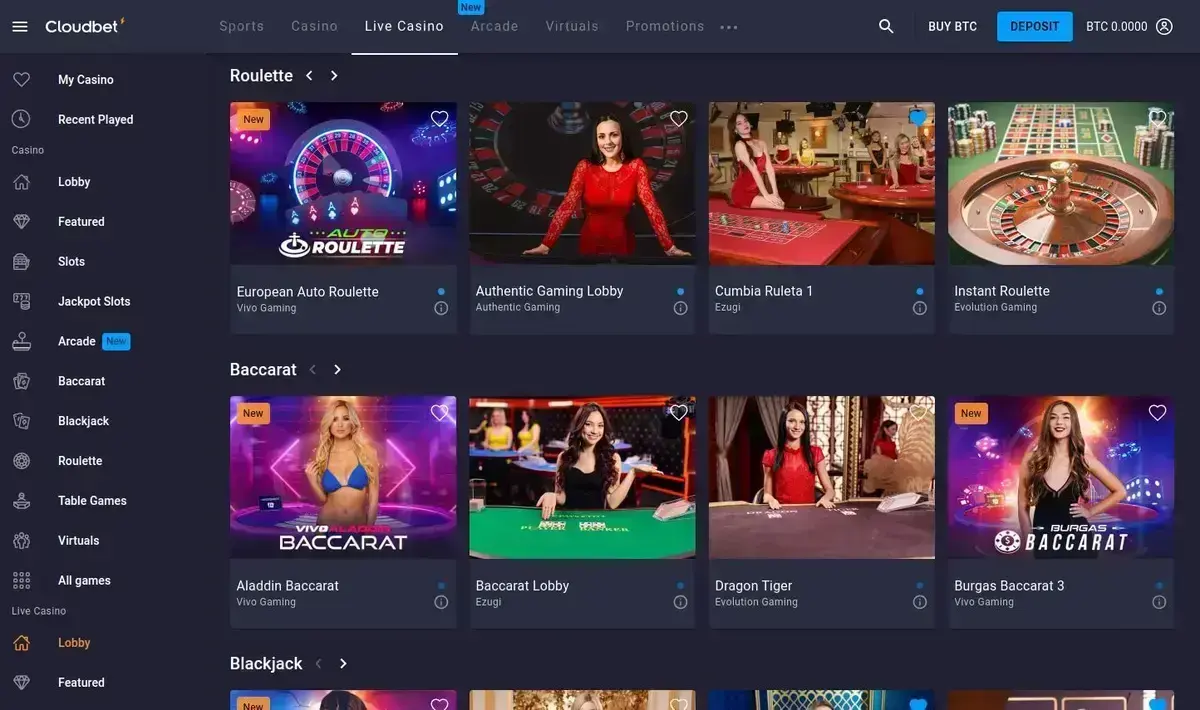
Task: Click the Table Games icon
Action: point(21,500)
